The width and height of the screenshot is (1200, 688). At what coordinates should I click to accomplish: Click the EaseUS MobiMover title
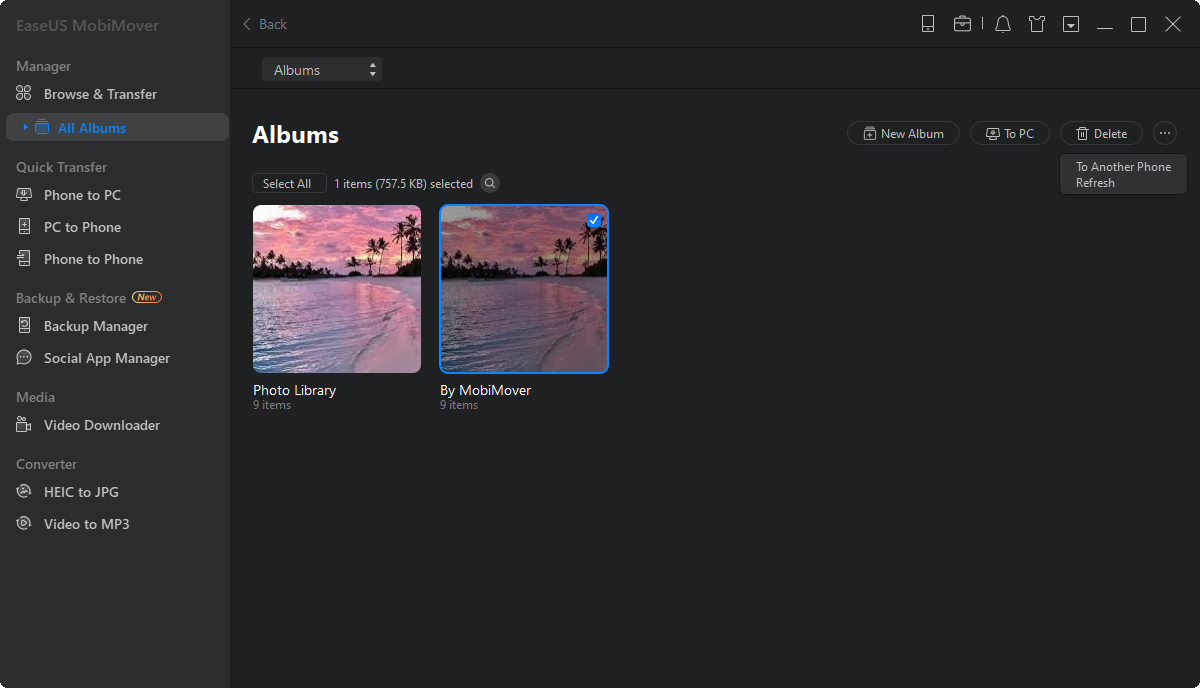click(x=87, y=25)
